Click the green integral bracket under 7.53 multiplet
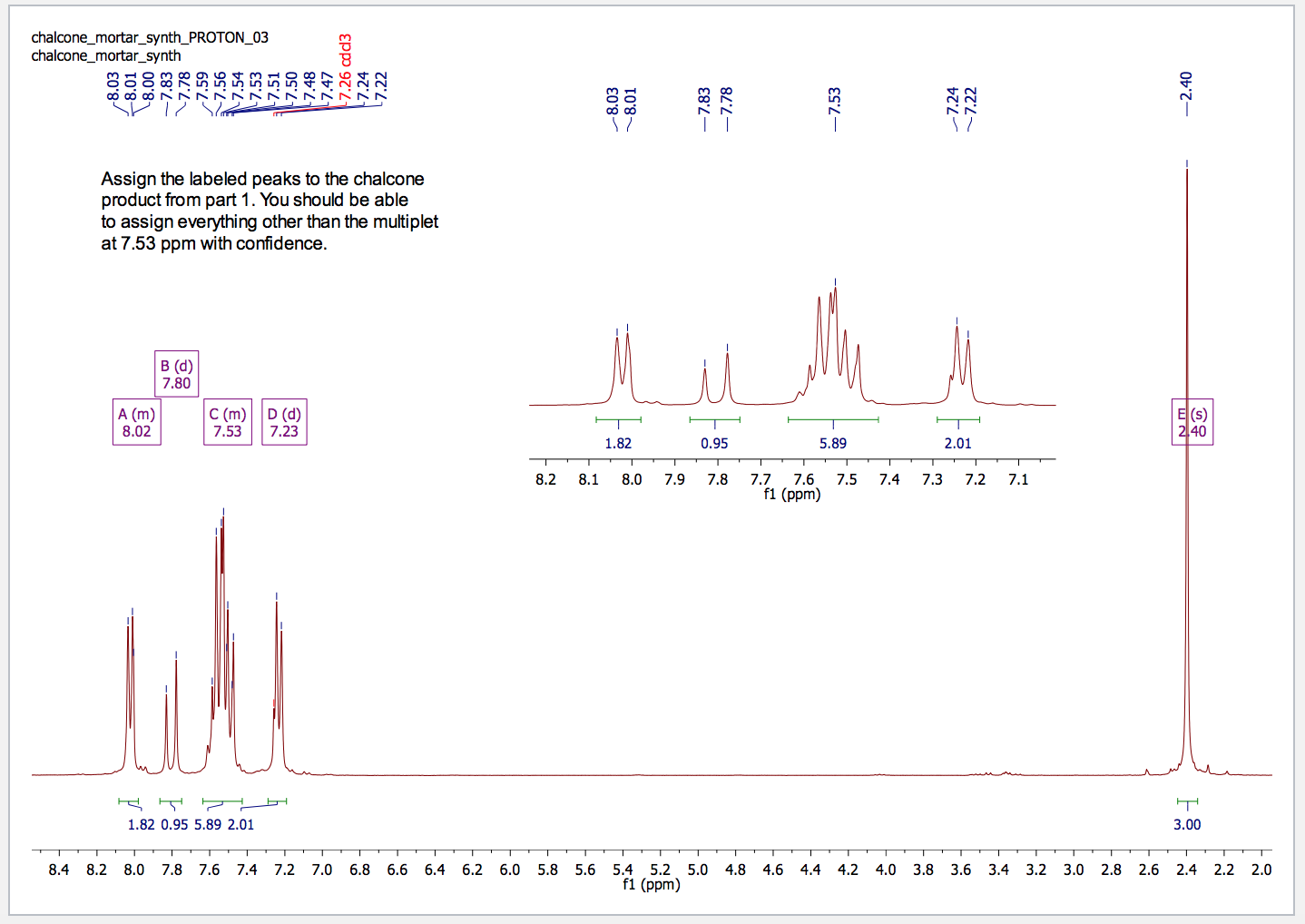The width and height of the screenshot is (1305, 924). [x=833, y=418]
